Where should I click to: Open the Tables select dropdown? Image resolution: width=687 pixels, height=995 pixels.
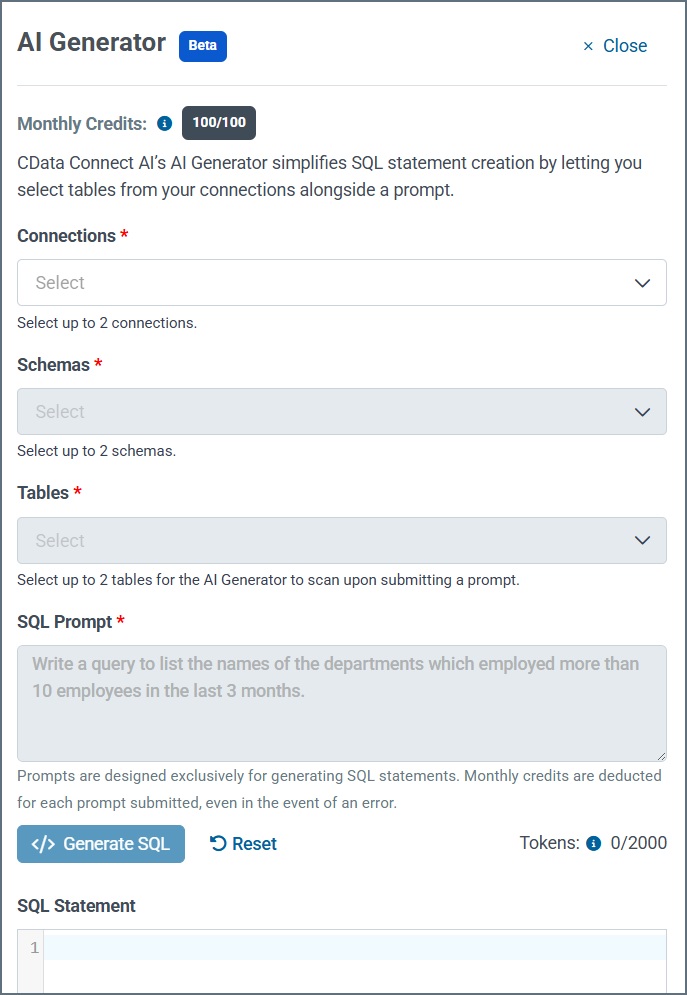pos(342,540)
